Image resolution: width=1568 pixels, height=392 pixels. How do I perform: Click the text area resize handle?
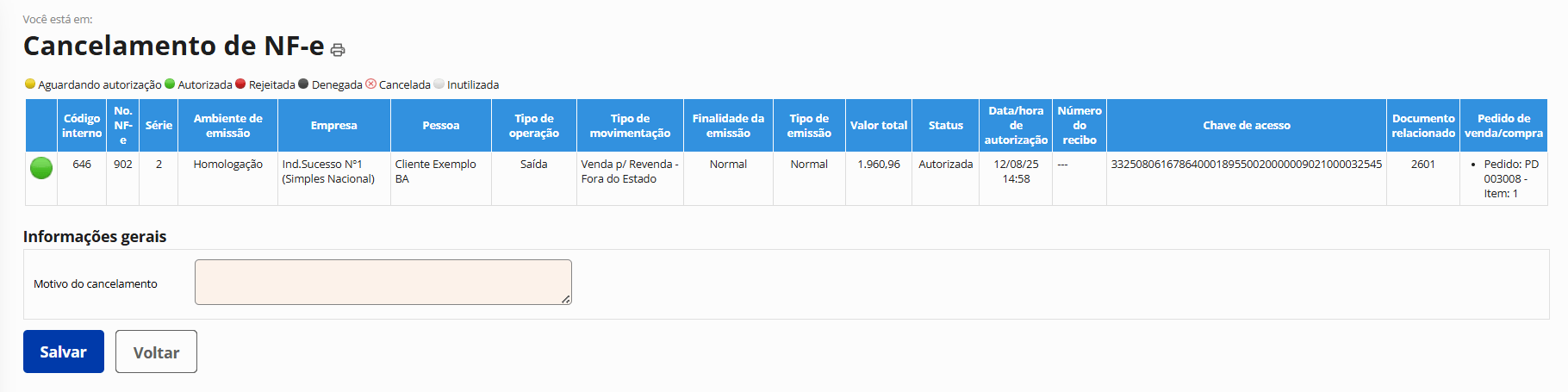click(x=566, y=299)
